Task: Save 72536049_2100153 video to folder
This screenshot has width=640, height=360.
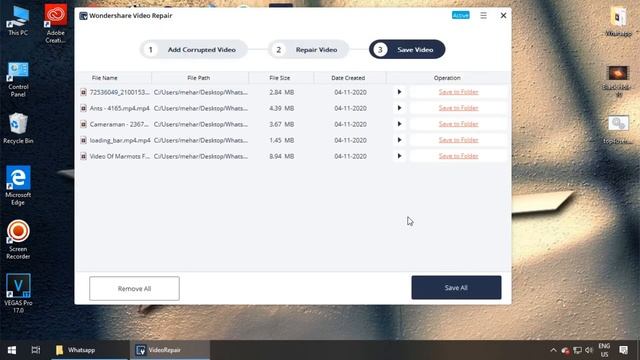Action: (x=458, y=92)
